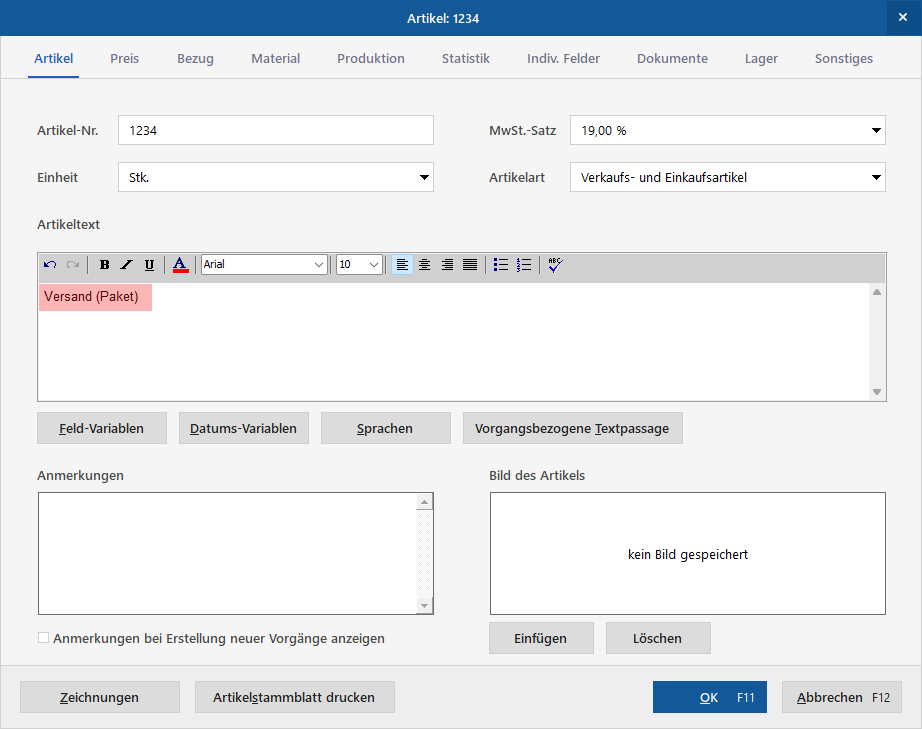The width and height of the screenshot is (922, 729).
Task: Undo the last text edit
Action: [50, 265]
